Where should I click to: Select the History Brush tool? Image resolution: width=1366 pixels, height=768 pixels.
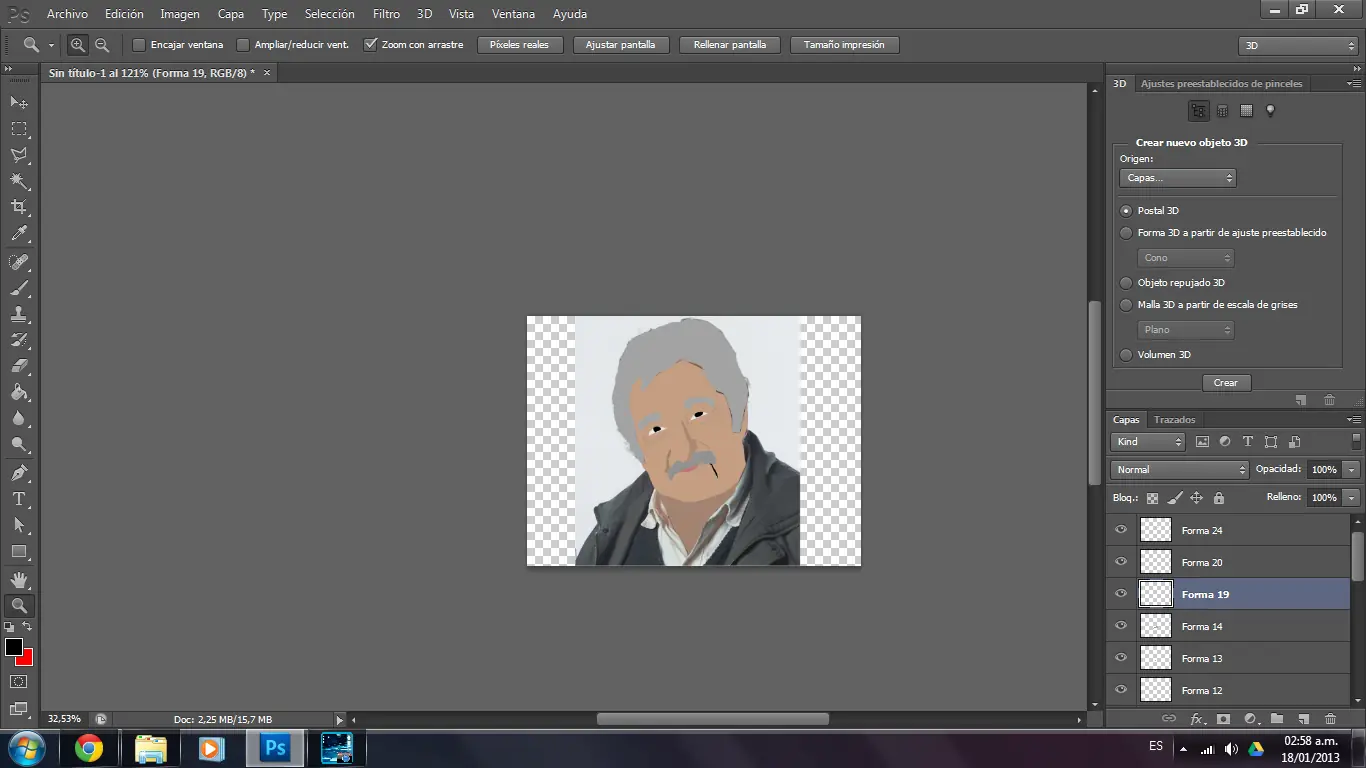point(19,340)
